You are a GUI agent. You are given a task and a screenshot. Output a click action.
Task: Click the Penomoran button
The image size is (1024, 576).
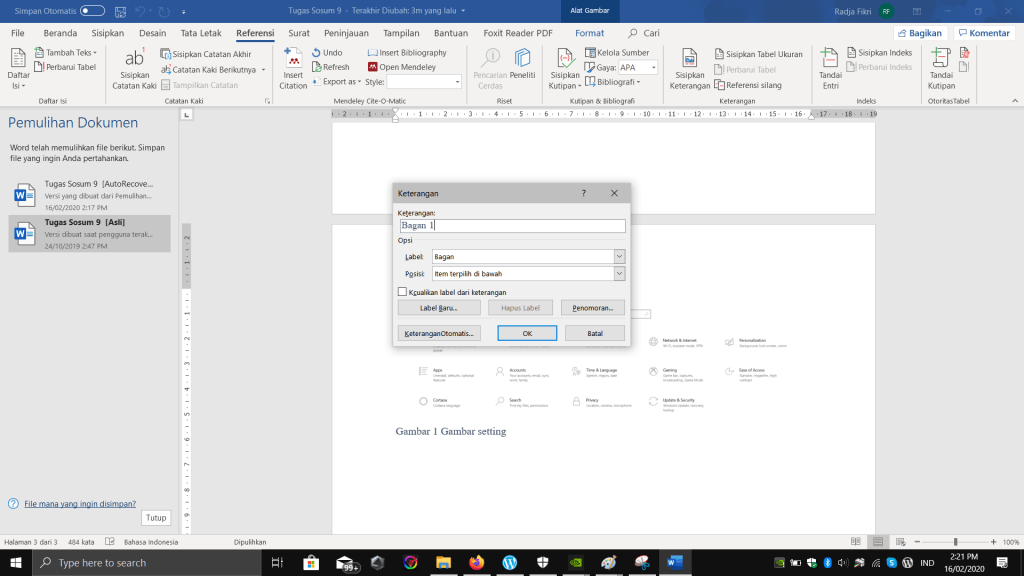pyautogui.click(x=592, y=308)
